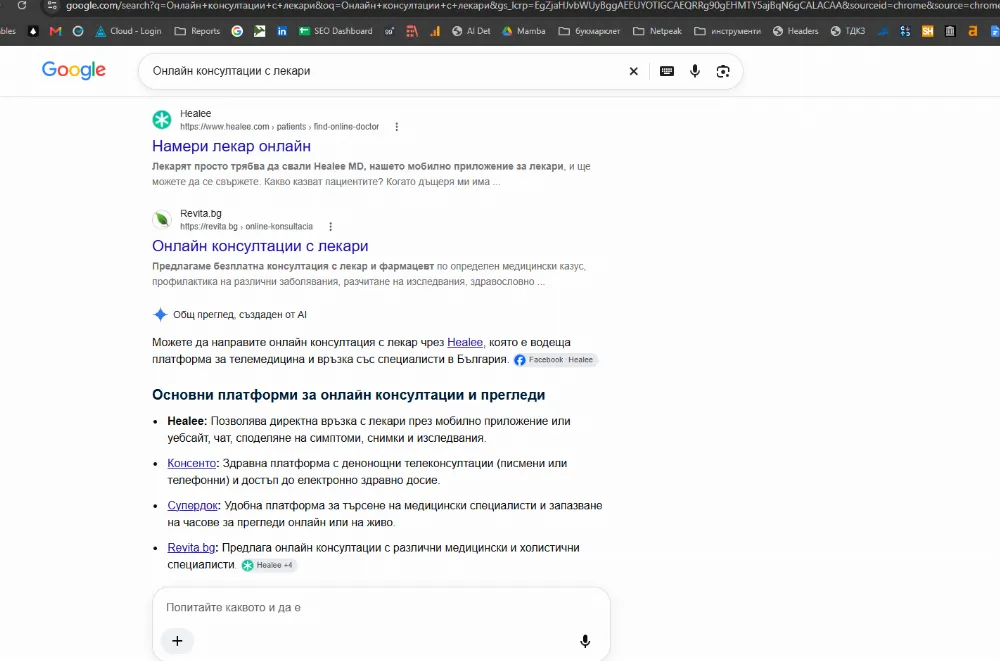
Task: Click the Healee site favicon
Action: click(162, 119)
